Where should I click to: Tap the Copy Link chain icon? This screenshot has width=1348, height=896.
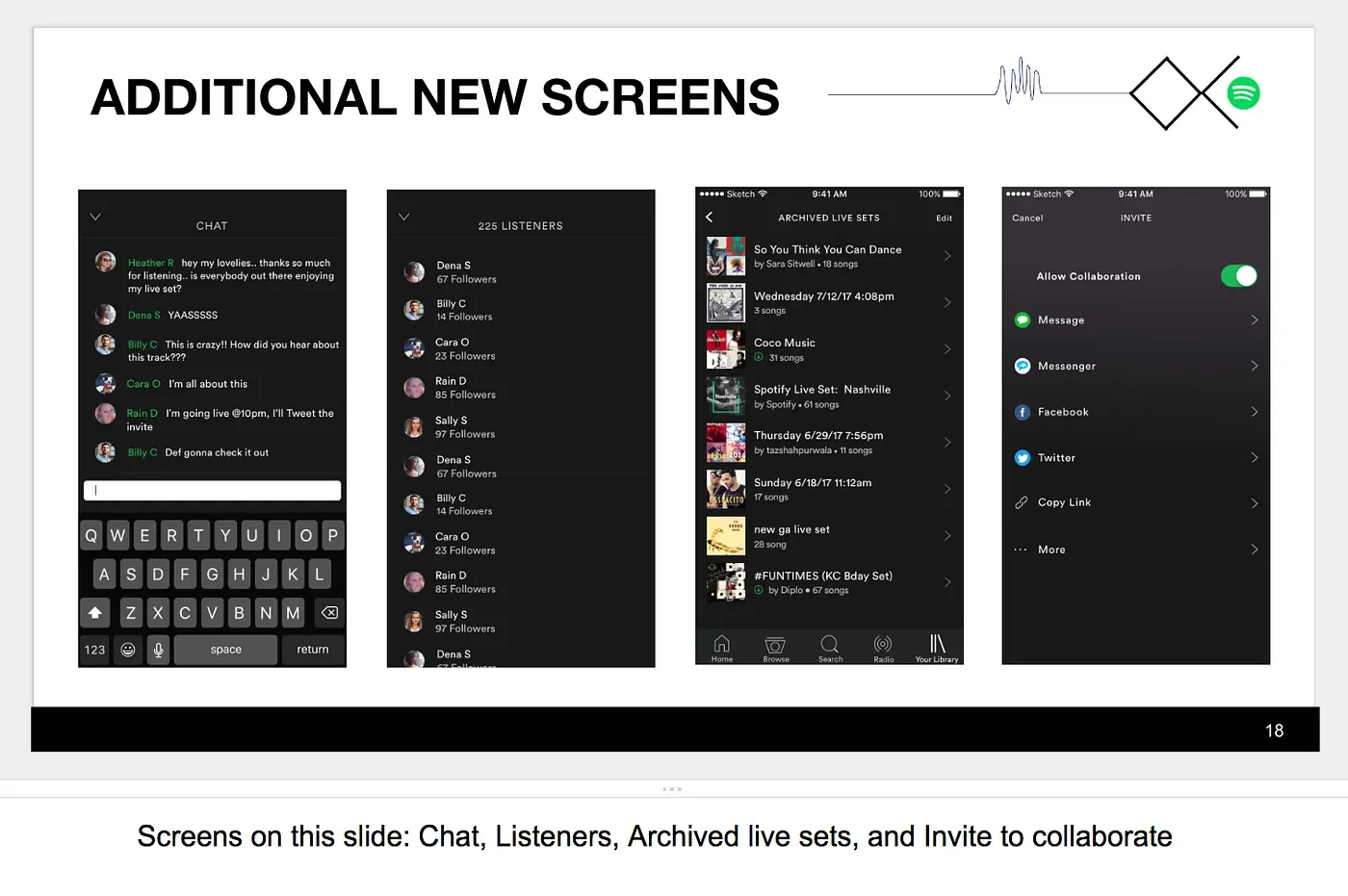[1022, 502]
